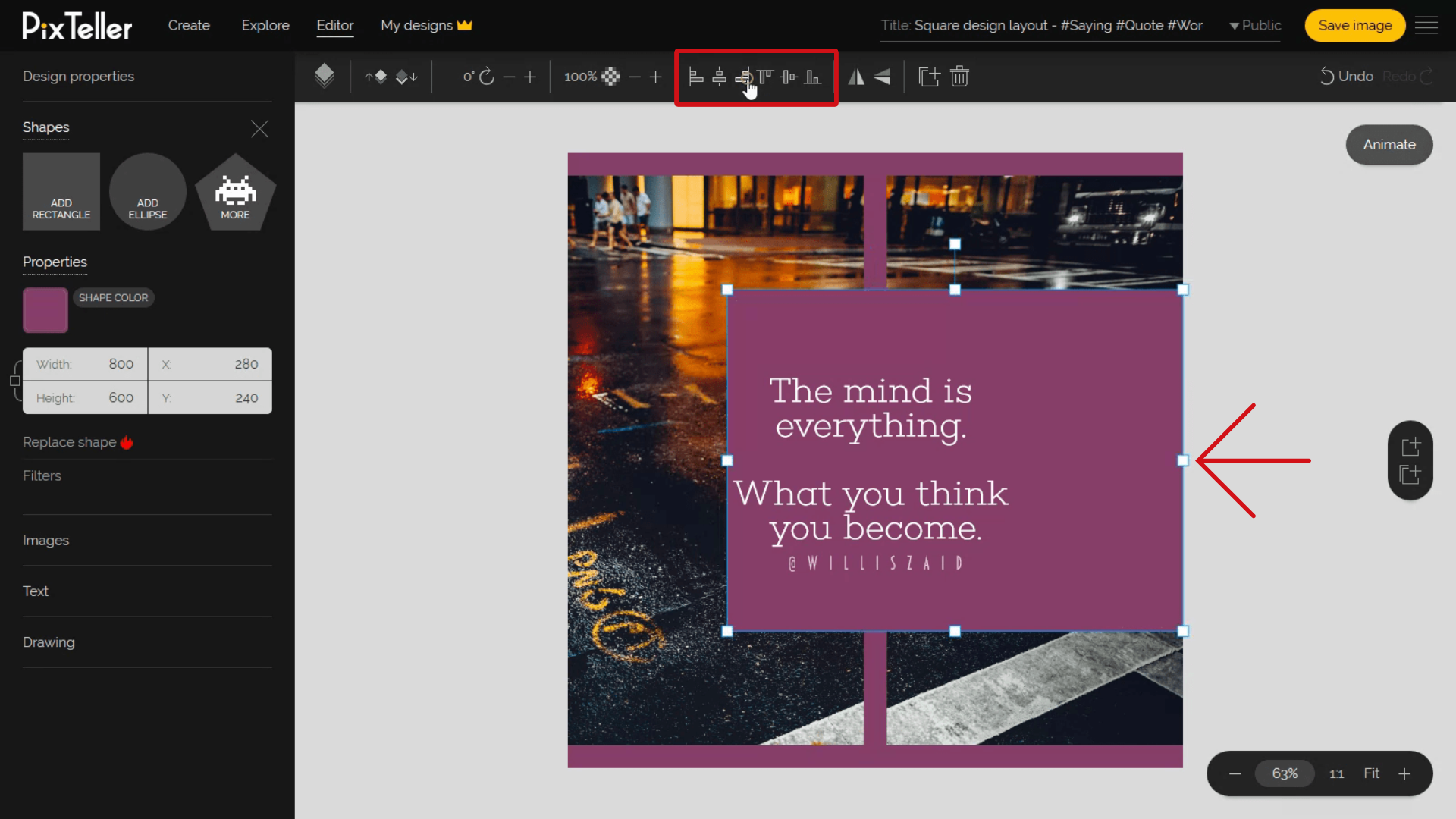
Task: Select the zoom percentage input
Action: click(1285, 773)
